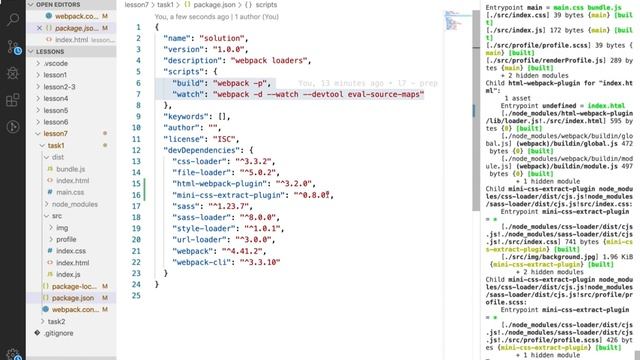Screen dimensions: 640x360
Task: Click HTML icon of index.html open editor
Action: 49,40
